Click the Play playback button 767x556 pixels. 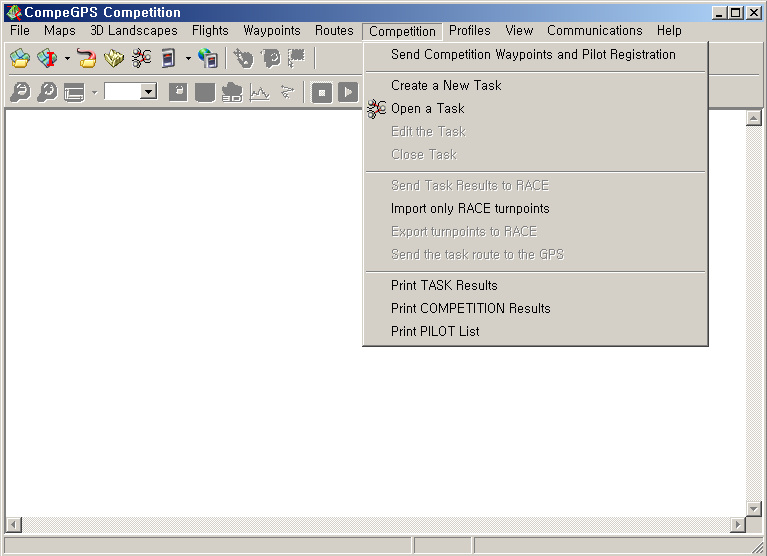click(x=348, y=92)
